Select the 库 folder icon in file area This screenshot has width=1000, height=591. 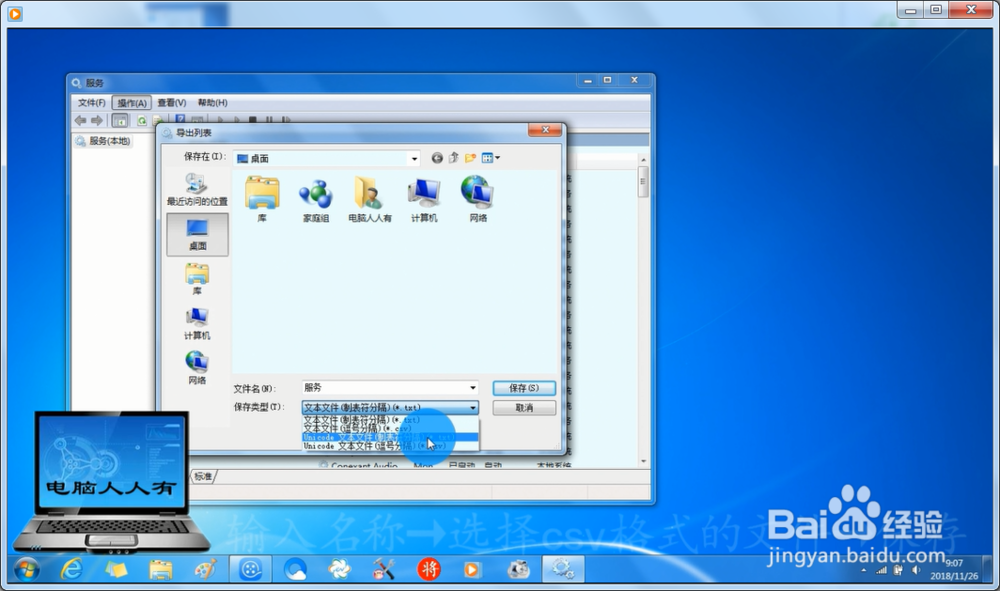pyautogui.click(x=262, y=199)
